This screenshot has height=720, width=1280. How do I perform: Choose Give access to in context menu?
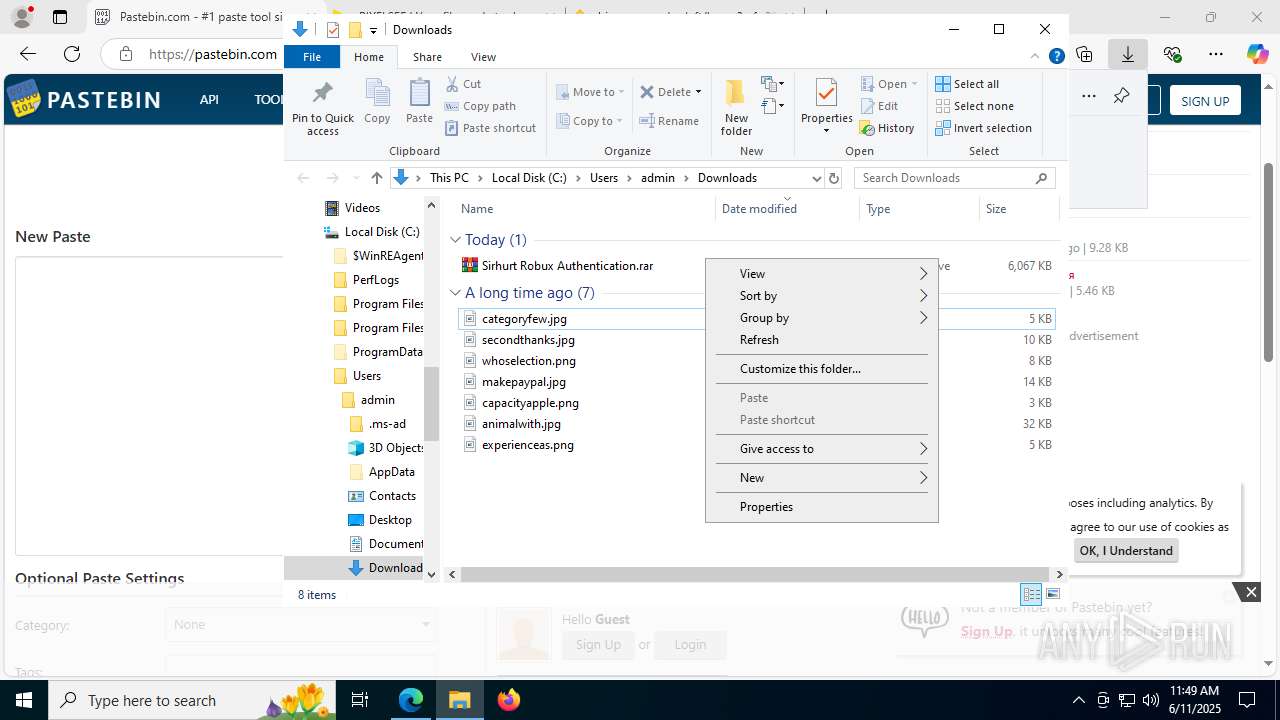click(822, 449)
